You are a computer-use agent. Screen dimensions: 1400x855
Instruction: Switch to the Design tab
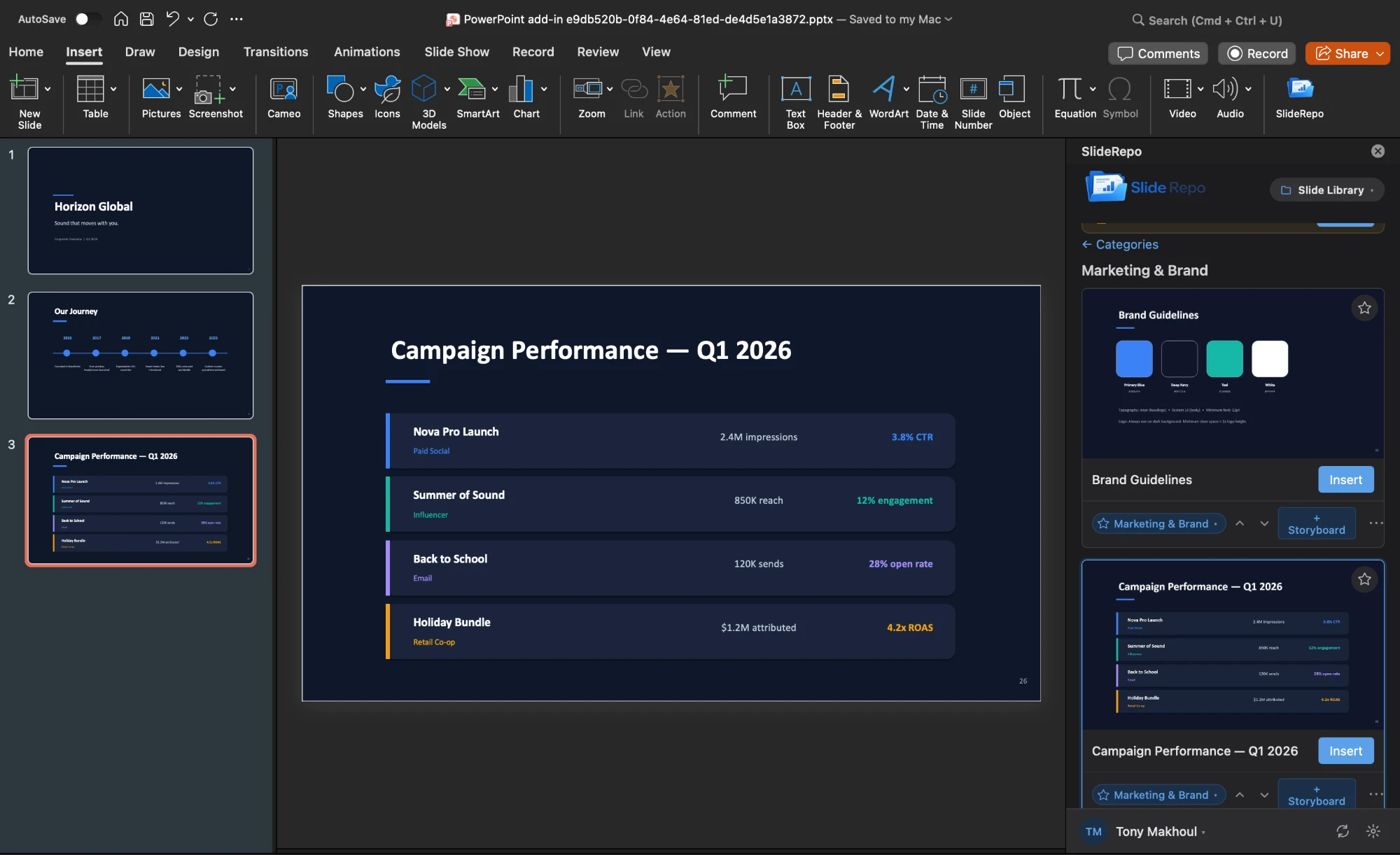[199, 52]
